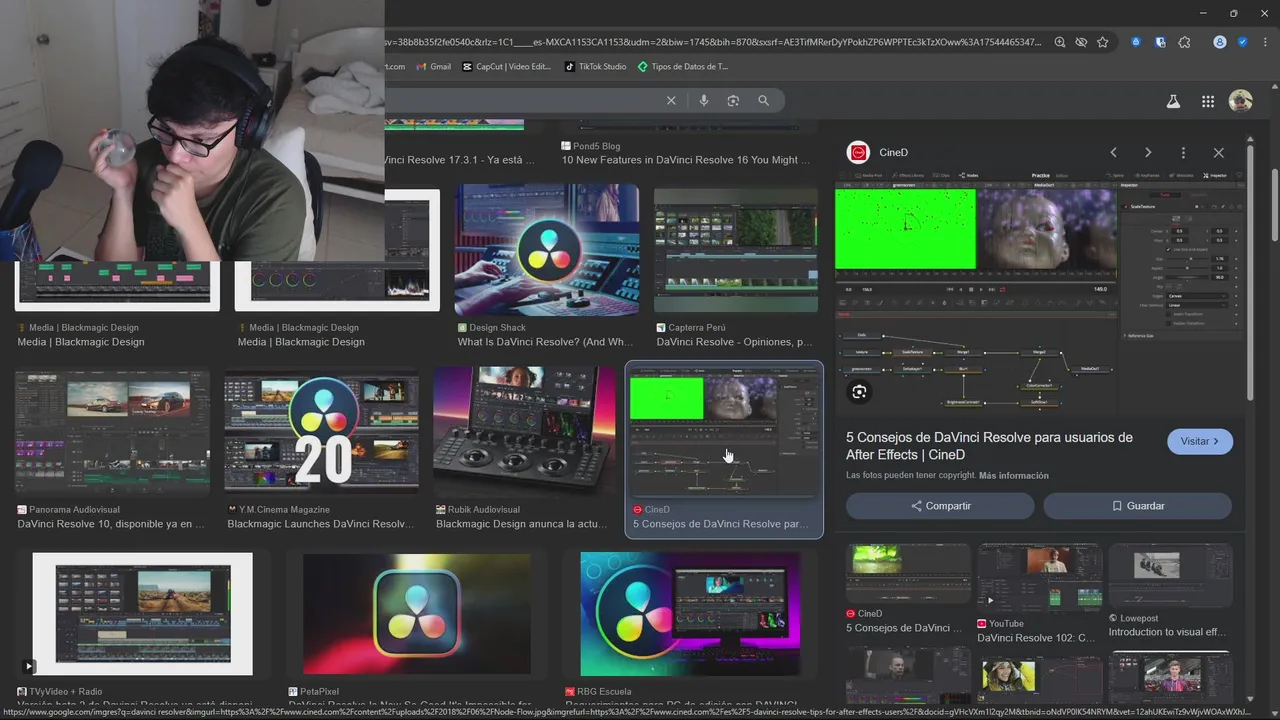
Task: Bookmark this page with the star icon
Action: (x=1102, y=42)
